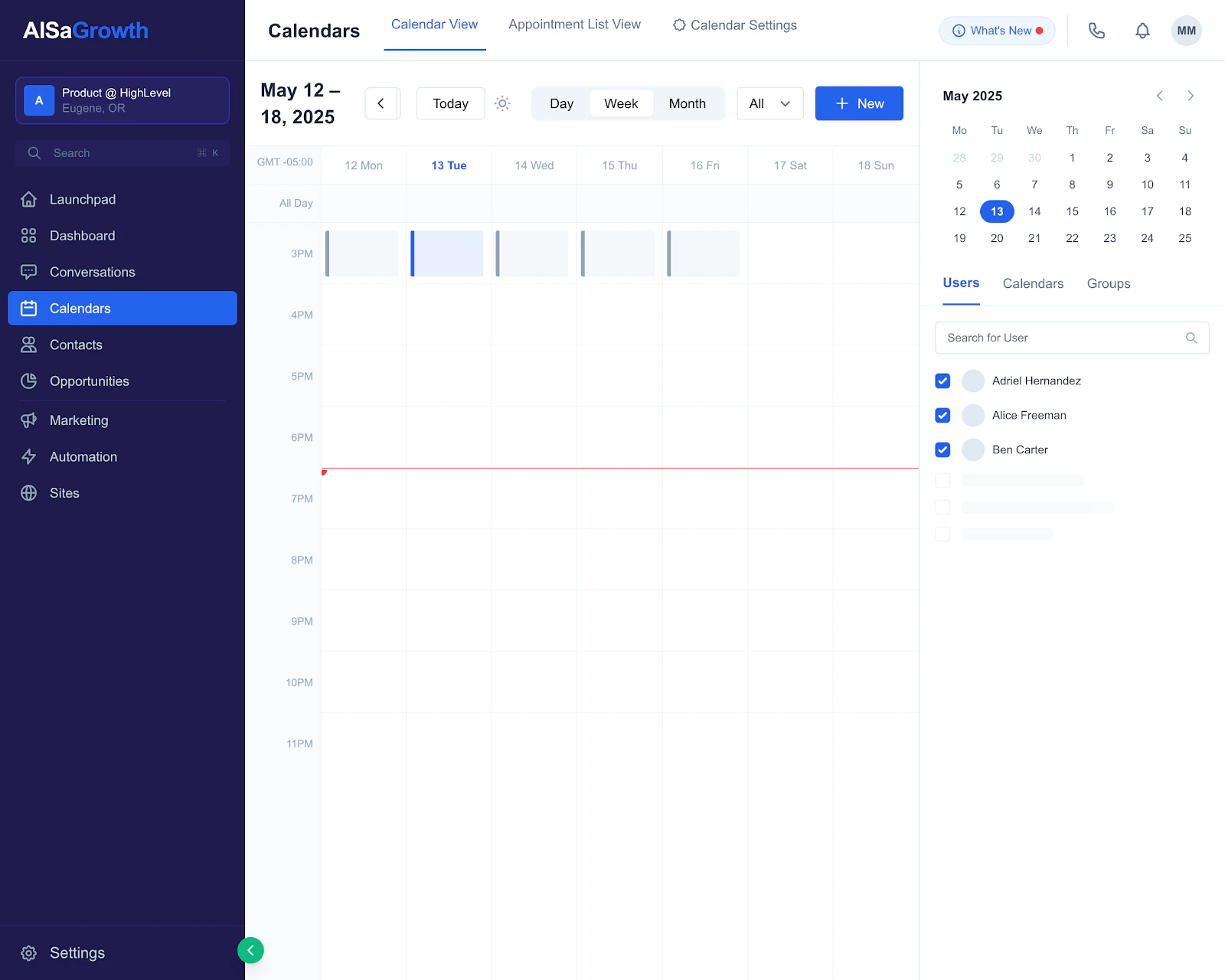Select May 16 in mini calendar

pyautogui.click(x=1109, y=211)
